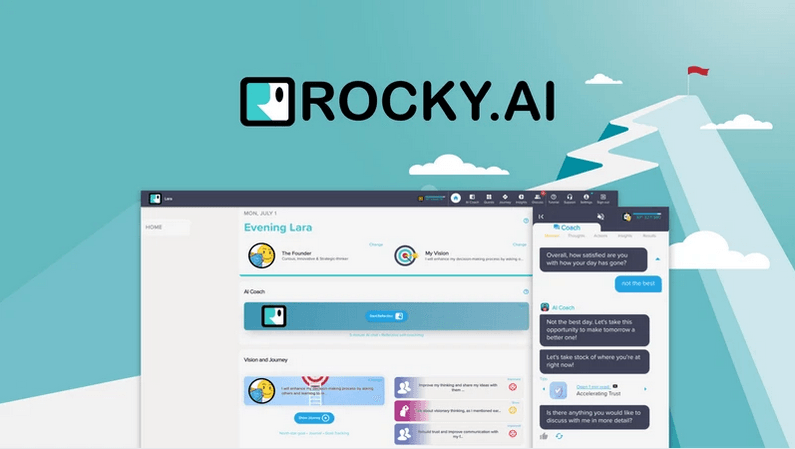Viewport: 795px width, 449px height.
Task: Open Quests from top navigation
Action: point(488,199)
